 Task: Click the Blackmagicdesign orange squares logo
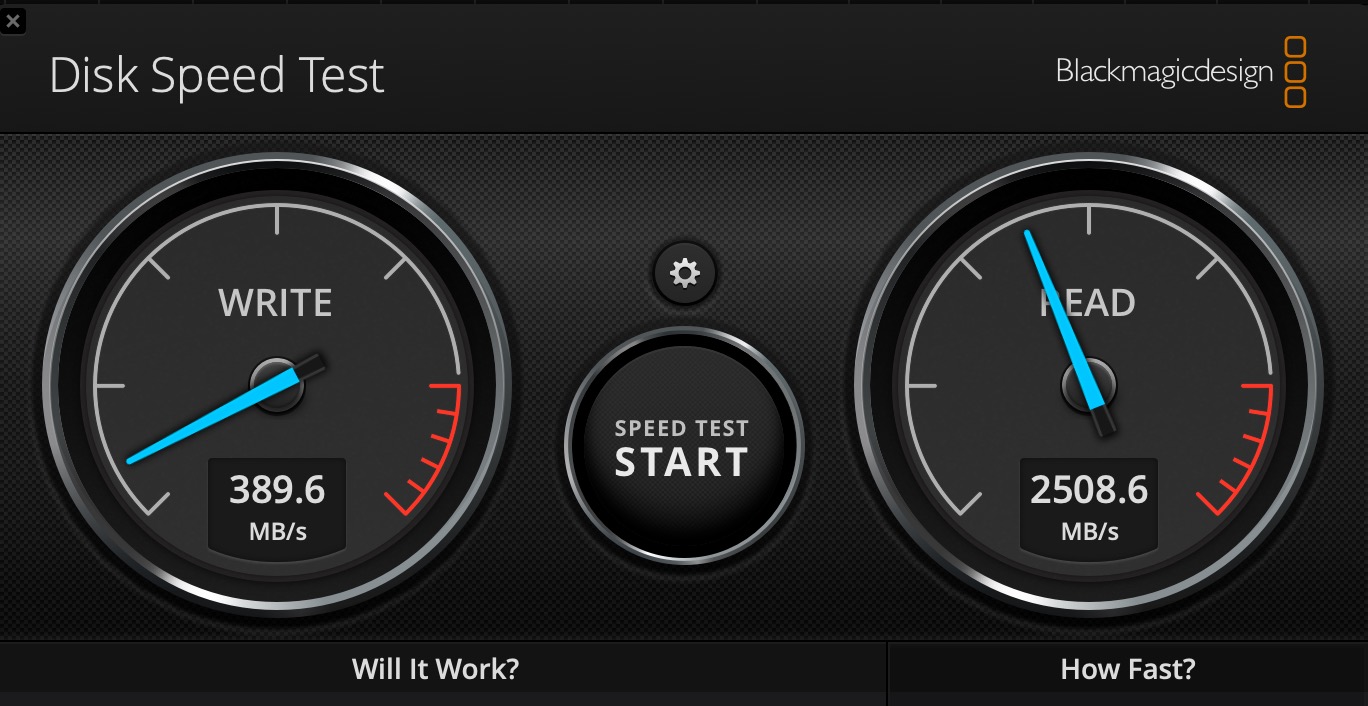click(x=1295, y=72)
